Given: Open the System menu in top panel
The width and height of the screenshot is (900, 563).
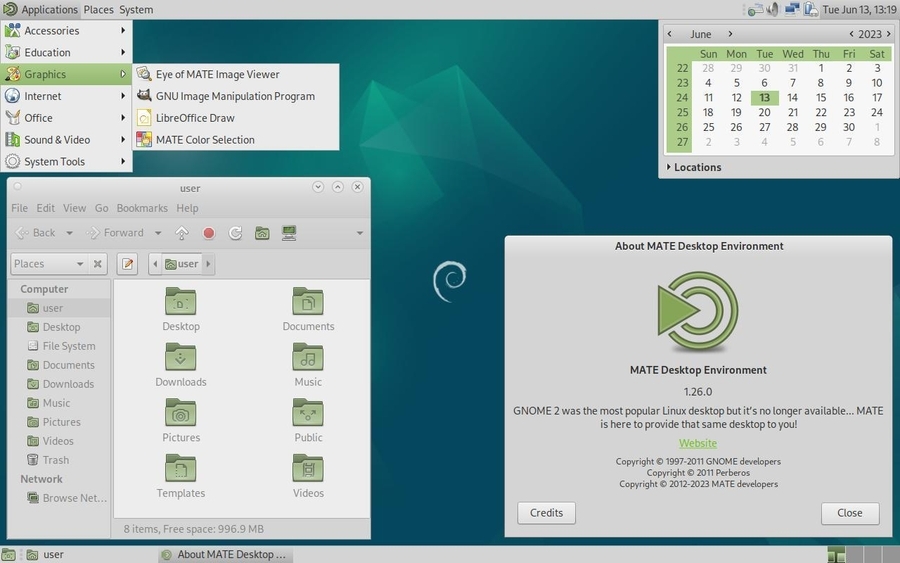Looking at the screenshot, I should [x=136, y=9].
